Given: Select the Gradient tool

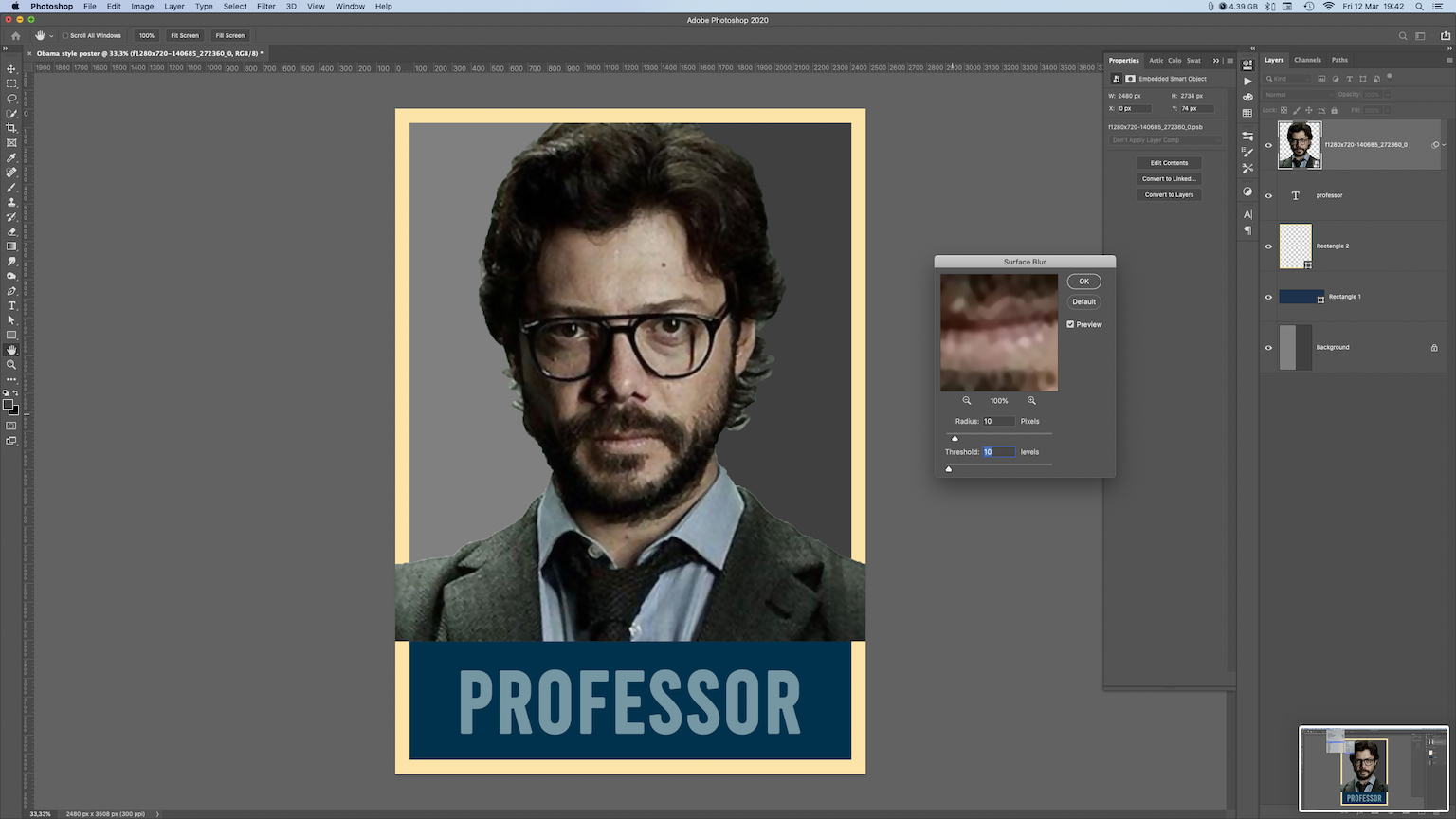Looking at the screenshot, I should click(x=11, y=246).
